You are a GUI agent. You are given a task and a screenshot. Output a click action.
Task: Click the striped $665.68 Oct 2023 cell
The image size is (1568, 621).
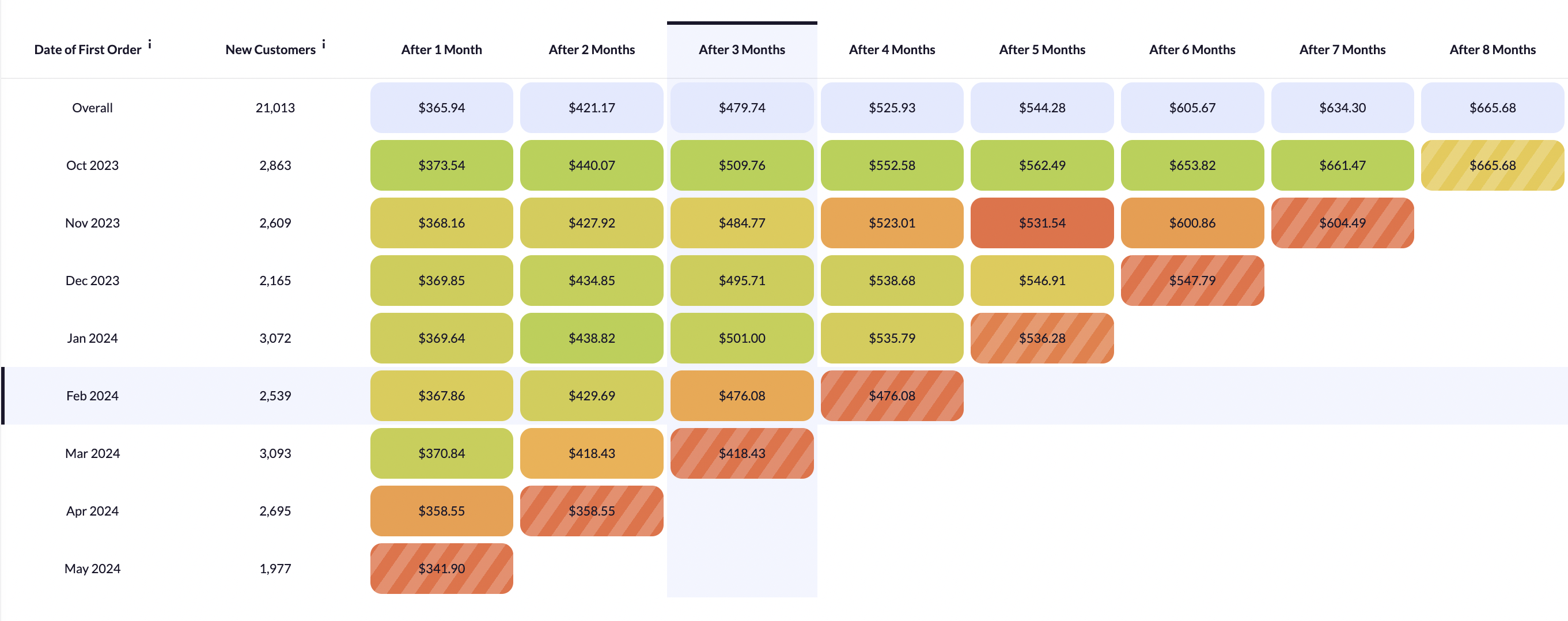click(x=1492, y=165)
